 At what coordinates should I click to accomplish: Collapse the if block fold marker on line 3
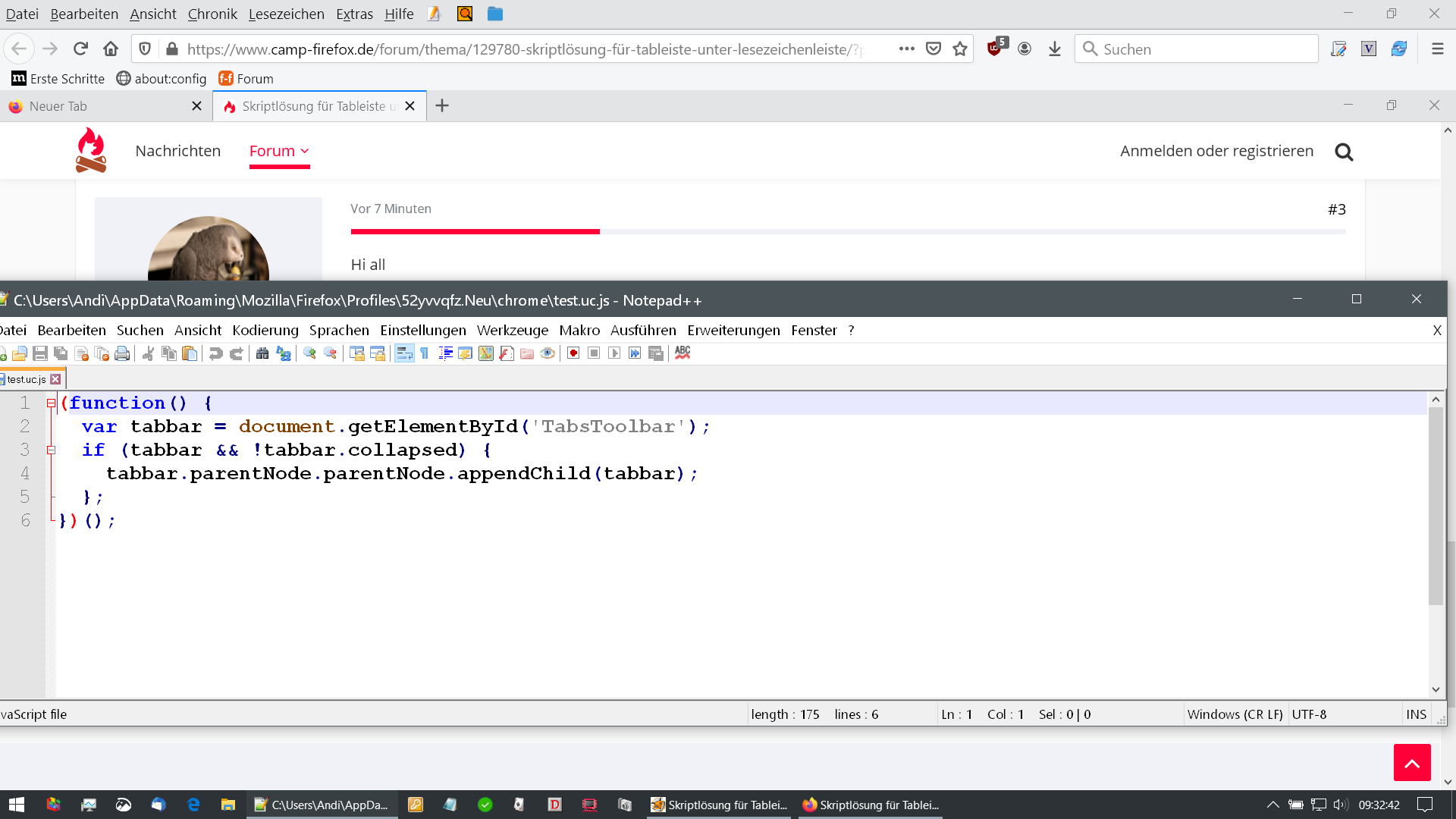[x=51, y=450]
